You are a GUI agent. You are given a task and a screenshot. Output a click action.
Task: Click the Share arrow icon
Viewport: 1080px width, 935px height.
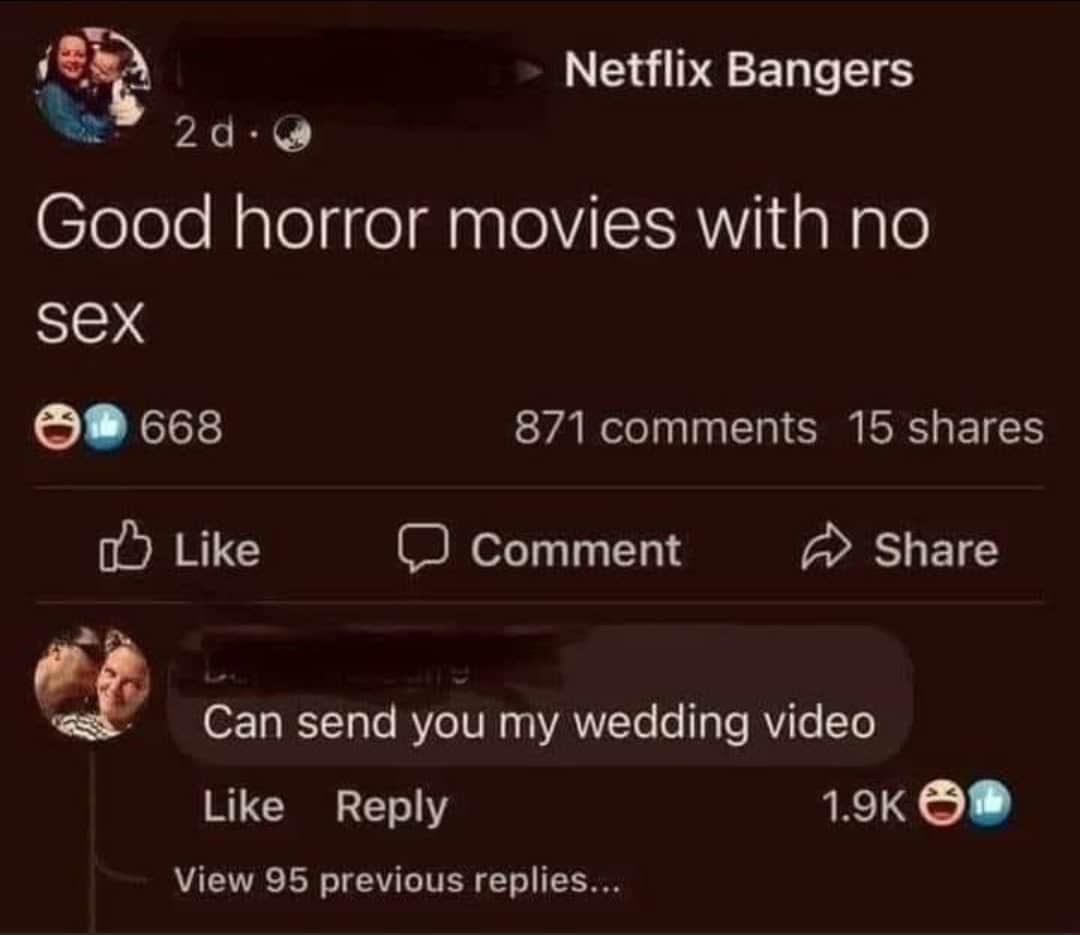pos(826,548)
